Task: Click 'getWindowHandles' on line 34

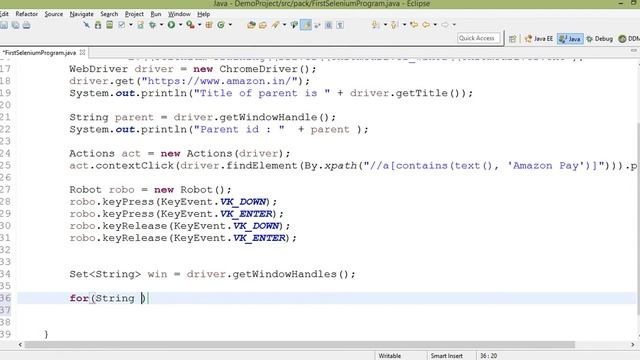Action: (x=284, y=274)
